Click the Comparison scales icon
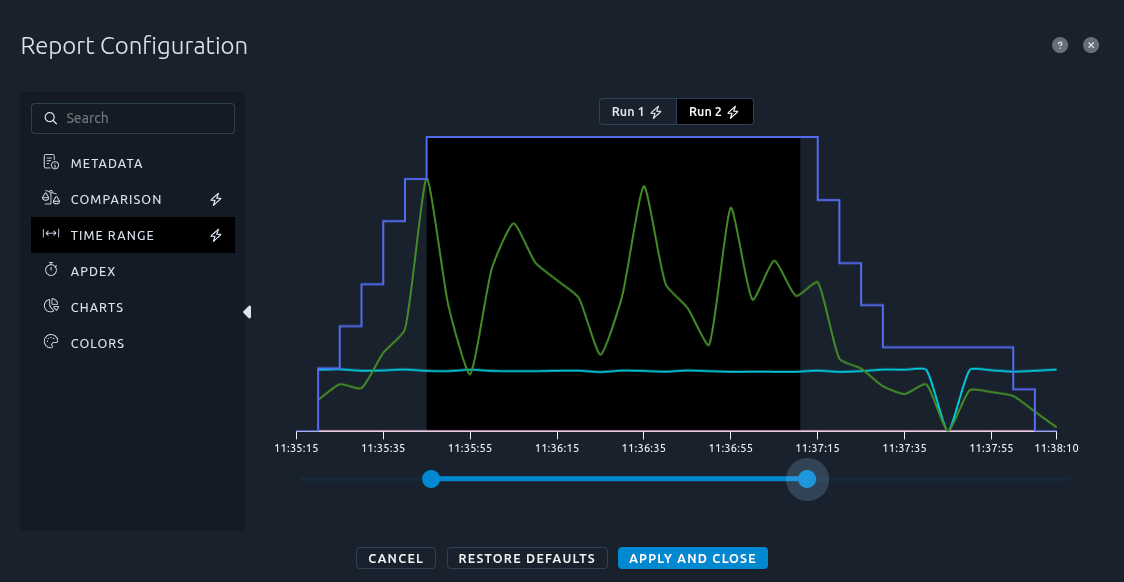 click(x=51, y=199)
